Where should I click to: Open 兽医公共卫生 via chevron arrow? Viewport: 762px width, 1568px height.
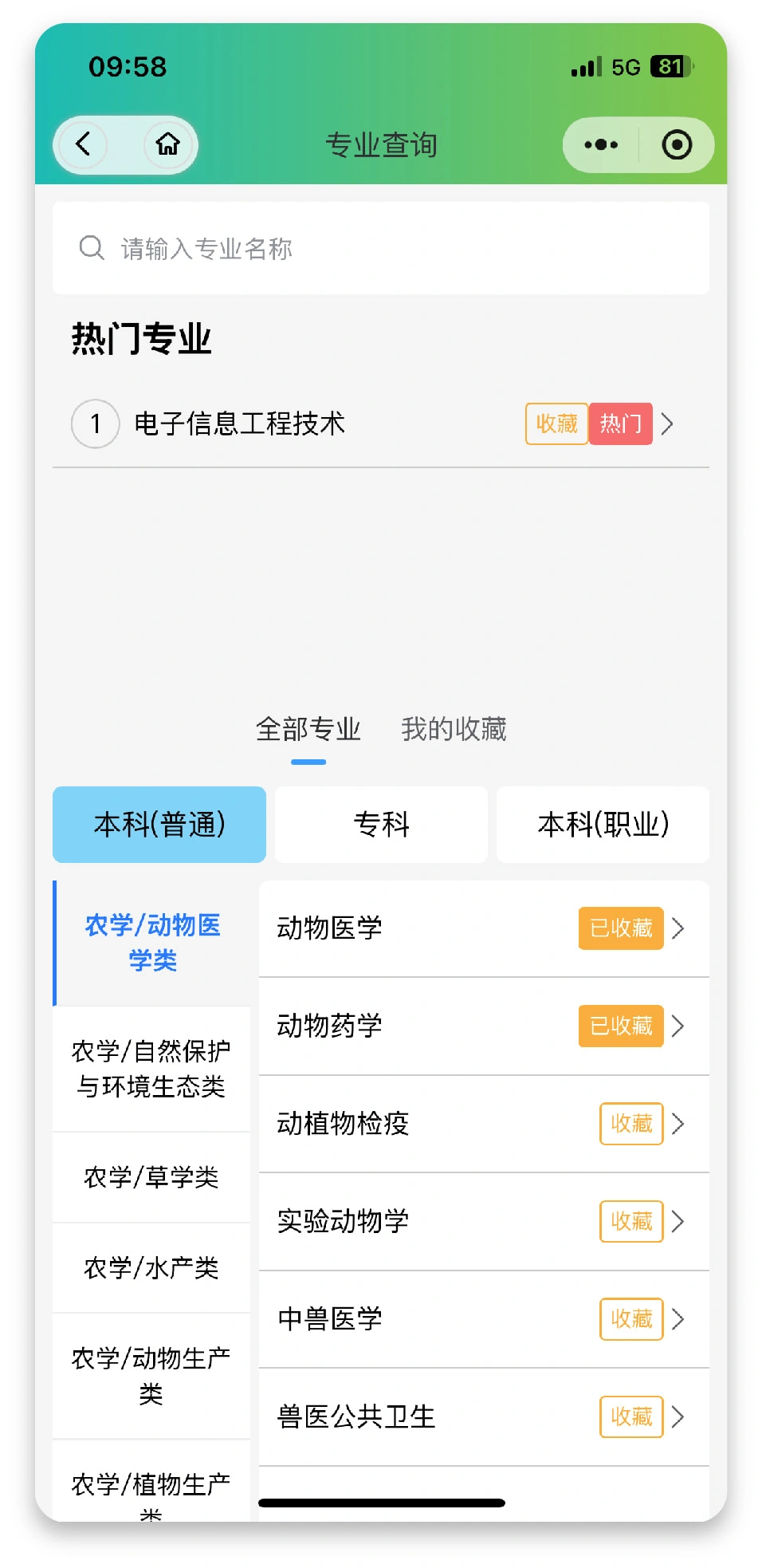[678, 1416]
